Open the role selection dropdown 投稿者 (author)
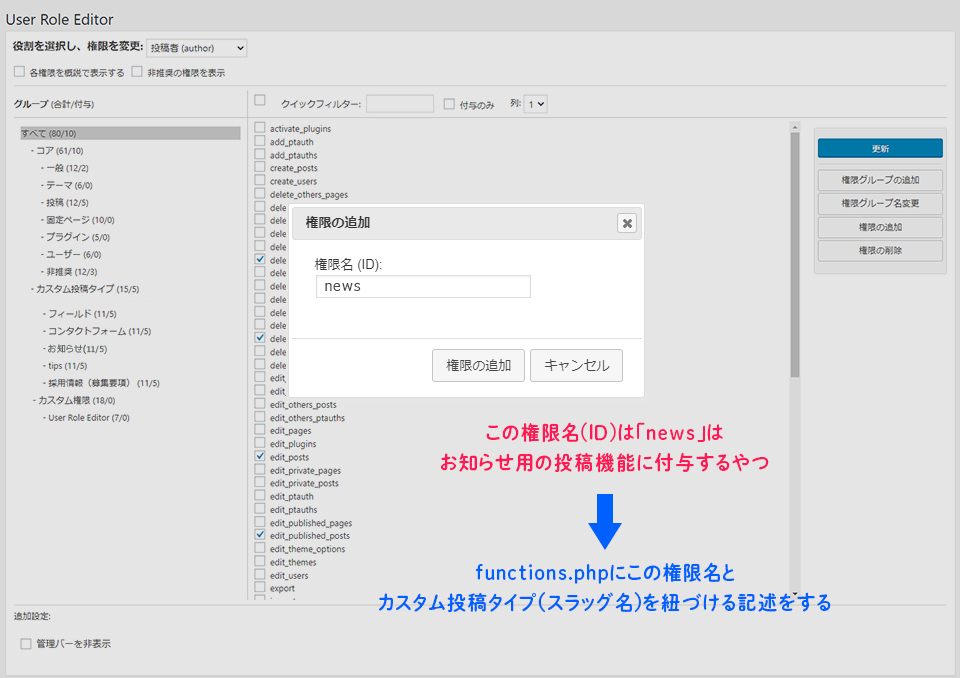960x678 pixels. 196,48
